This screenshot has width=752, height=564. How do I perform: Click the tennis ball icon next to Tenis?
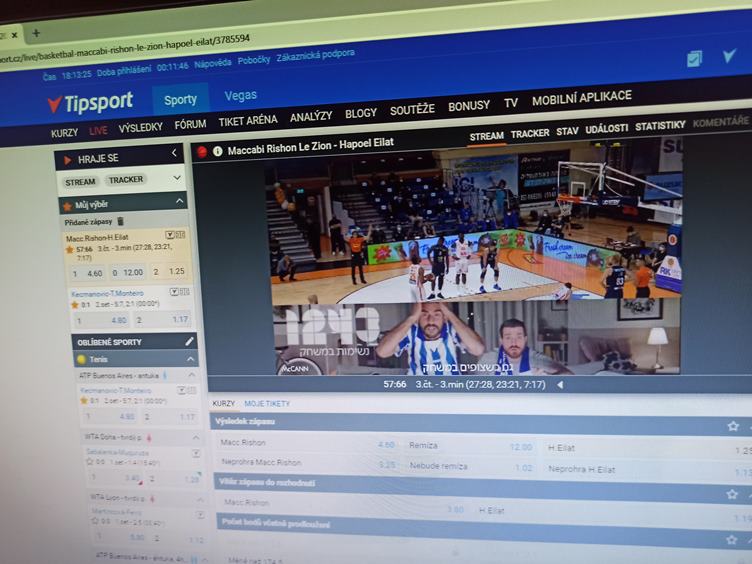click(82, 359)
